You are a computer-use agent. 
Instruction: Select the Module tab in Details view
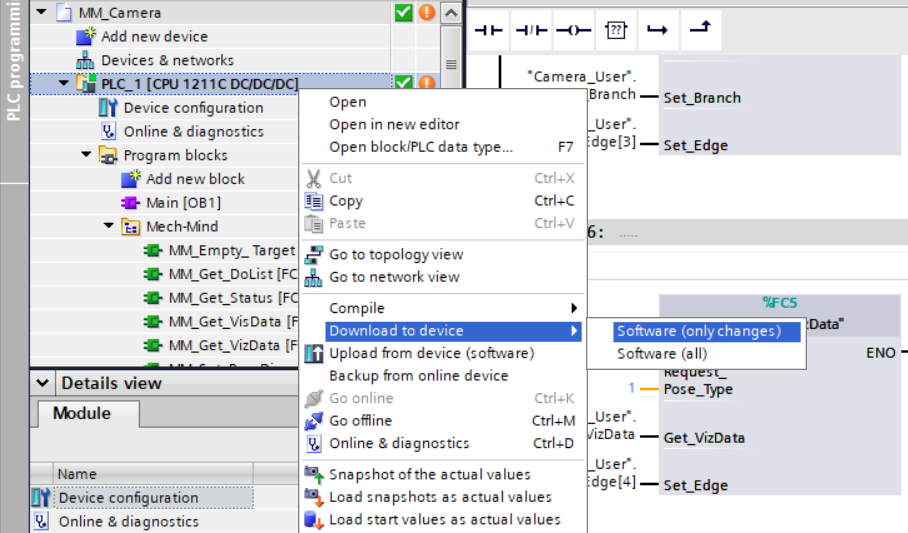pos(82,413)
